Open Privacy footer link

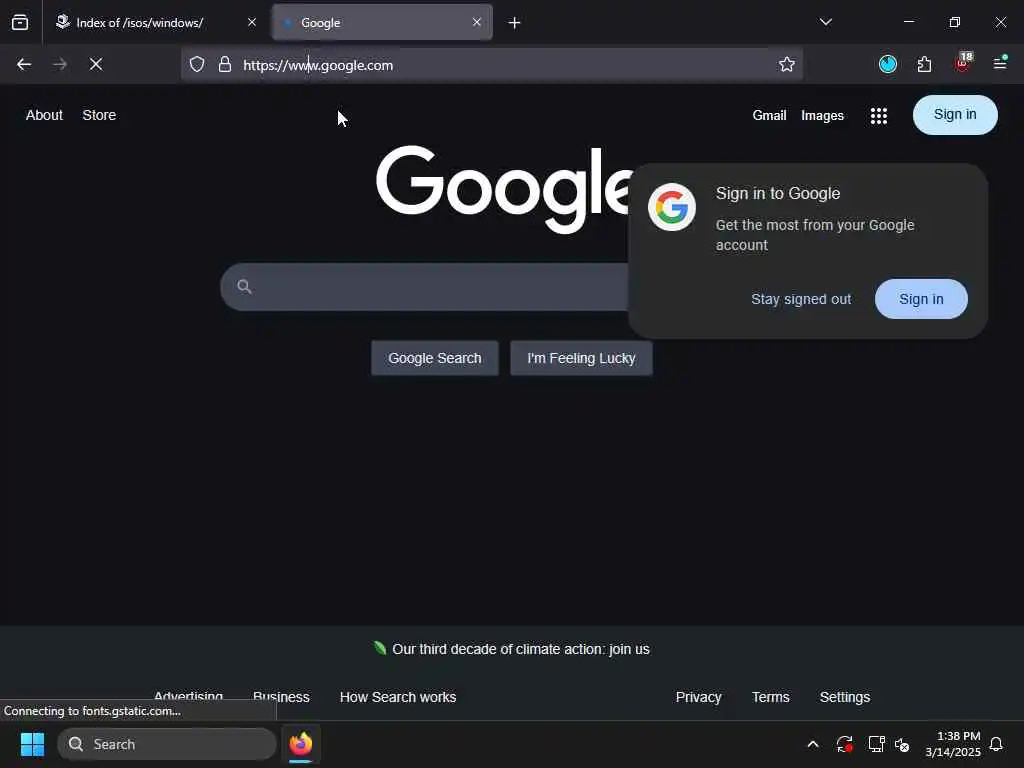click(698, 697)
